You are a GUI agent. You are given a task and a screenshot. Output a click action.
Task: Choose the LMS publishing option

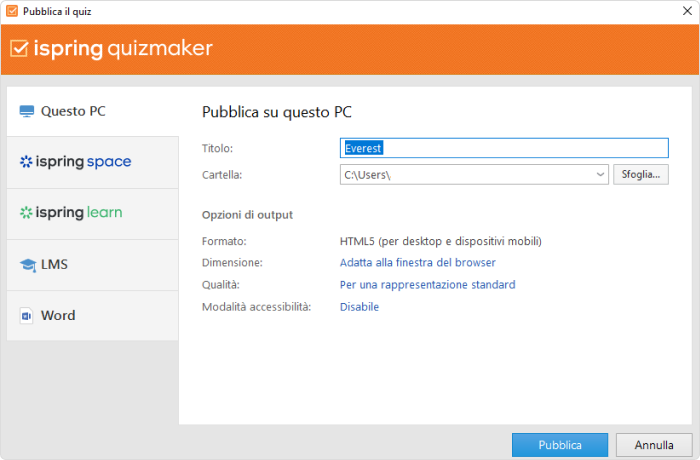[92, 265]
